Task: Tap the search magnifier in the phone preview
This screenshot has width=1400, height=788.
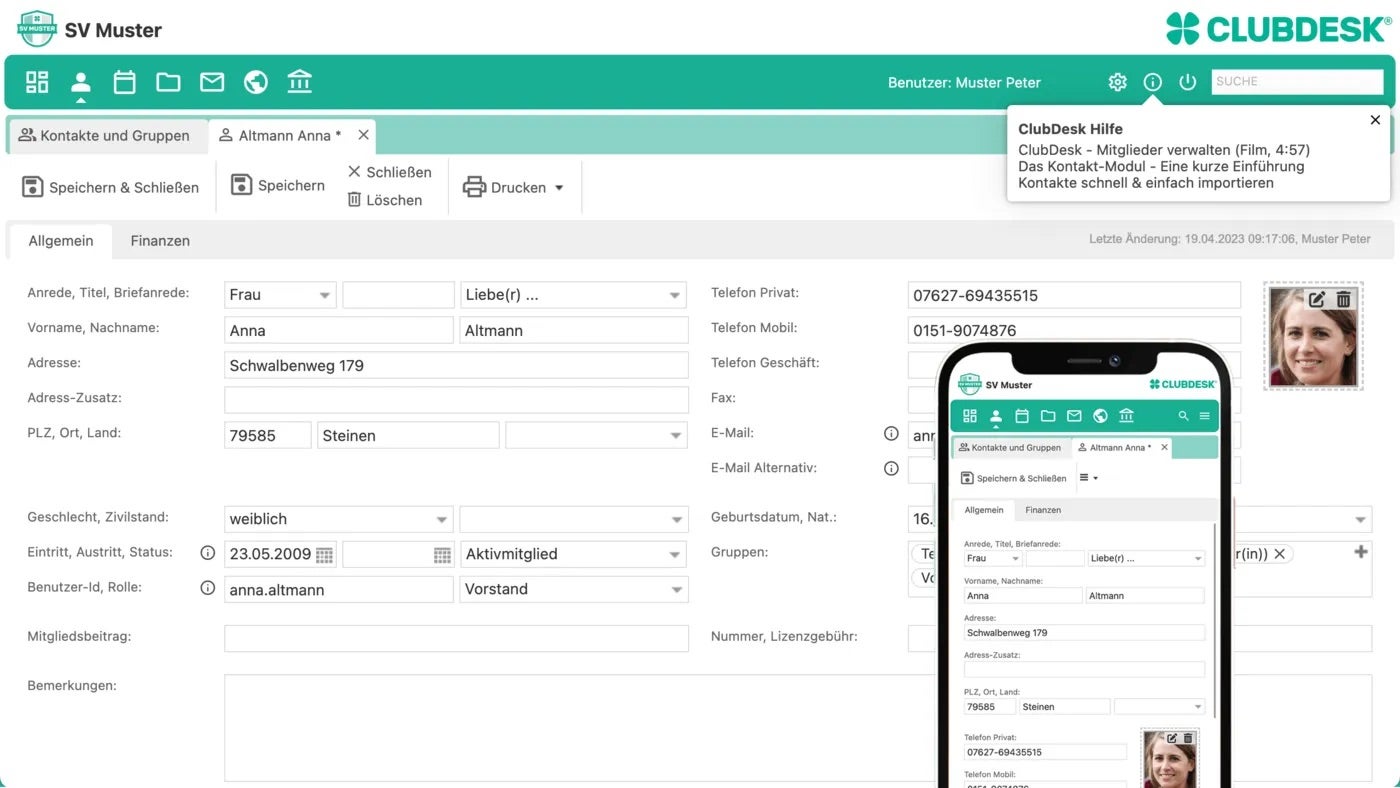Action: click(x=1183, y=416)
